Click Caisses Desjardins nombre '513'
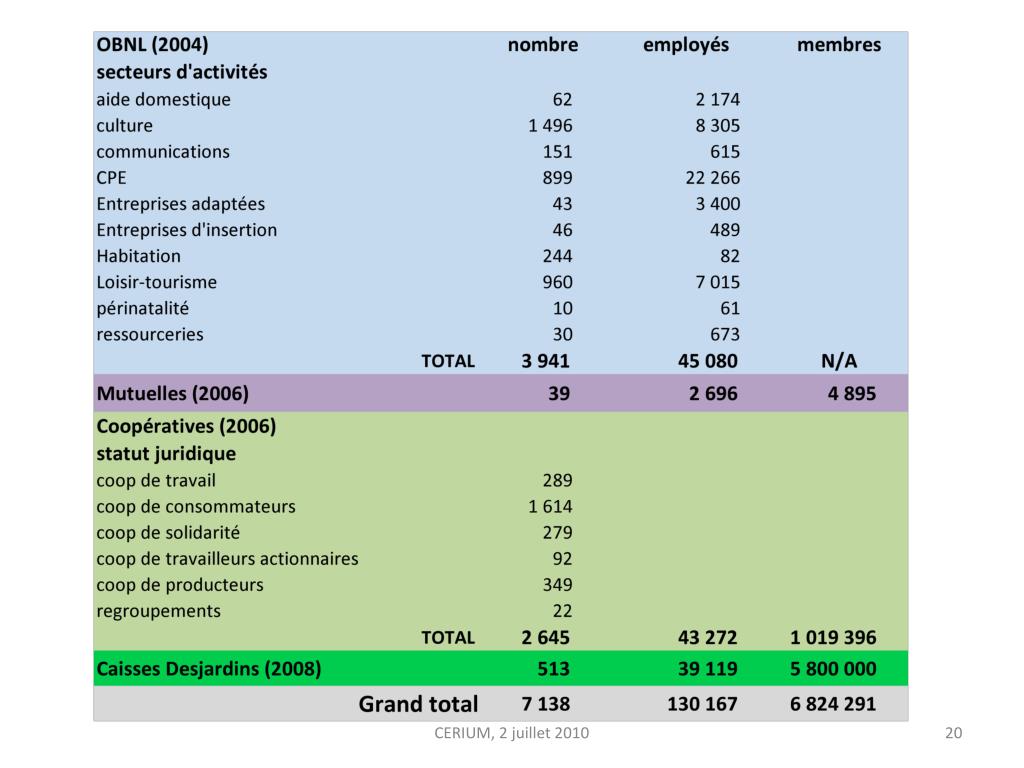Screen dimensions: 1024x768 [x=553, y=669]
